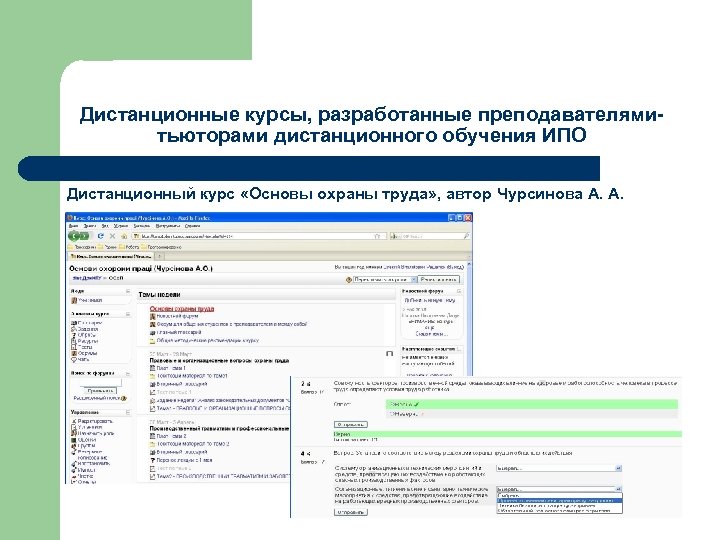Open second Выбрать dropdown in question 4
The height and width of the screenshot is (540, 720).
click(x=558, y=489)
